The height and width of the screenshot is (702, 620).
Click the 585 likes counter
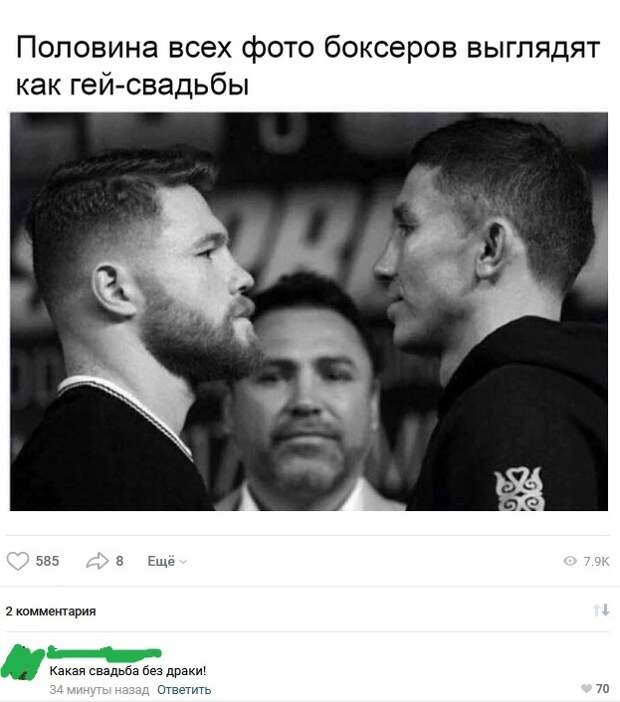coord(47,561)
